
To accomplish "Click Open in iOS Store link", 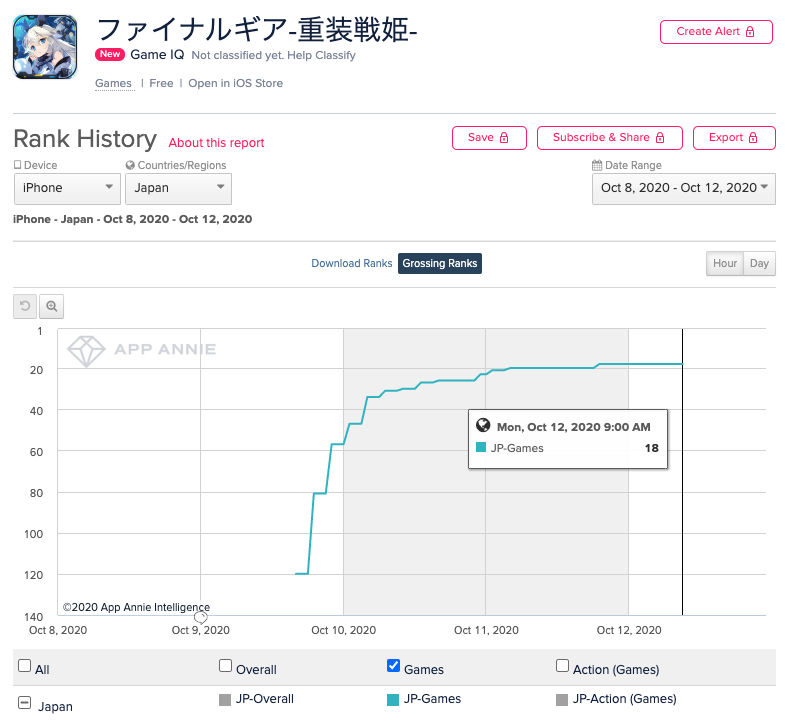I will pyautogui.click(x=235, y=83).
